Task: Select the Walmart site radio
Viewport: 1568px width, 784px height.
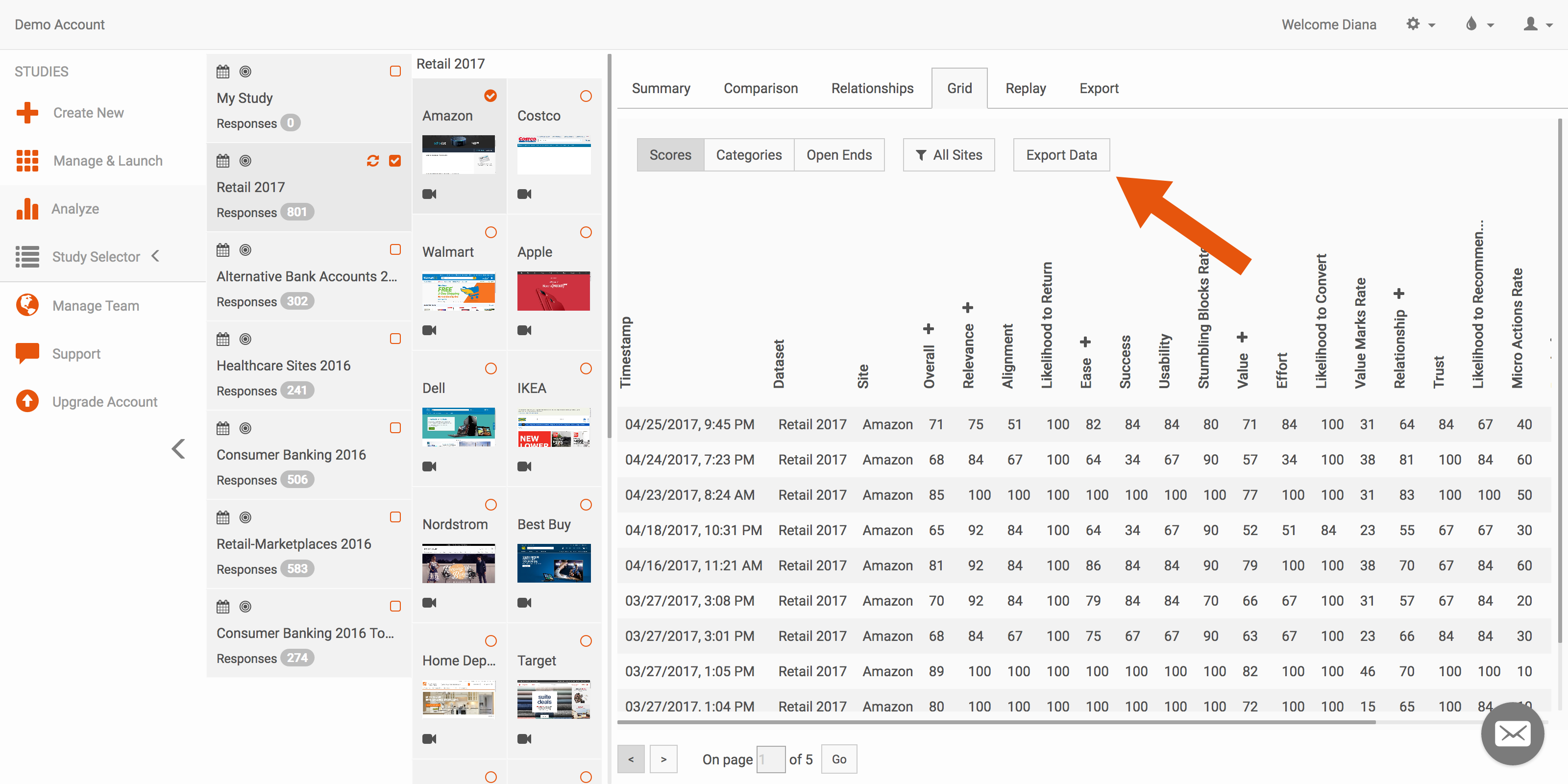Action: click(x=490, y=233)
